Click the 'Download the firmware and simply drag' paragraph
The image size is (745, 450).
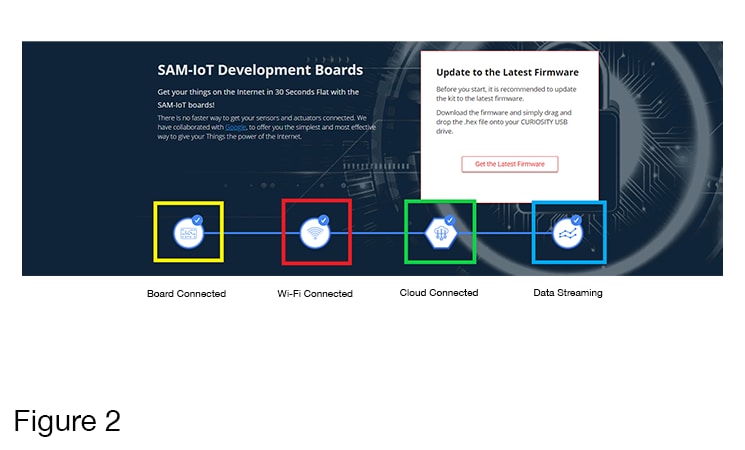click(504, 122)
